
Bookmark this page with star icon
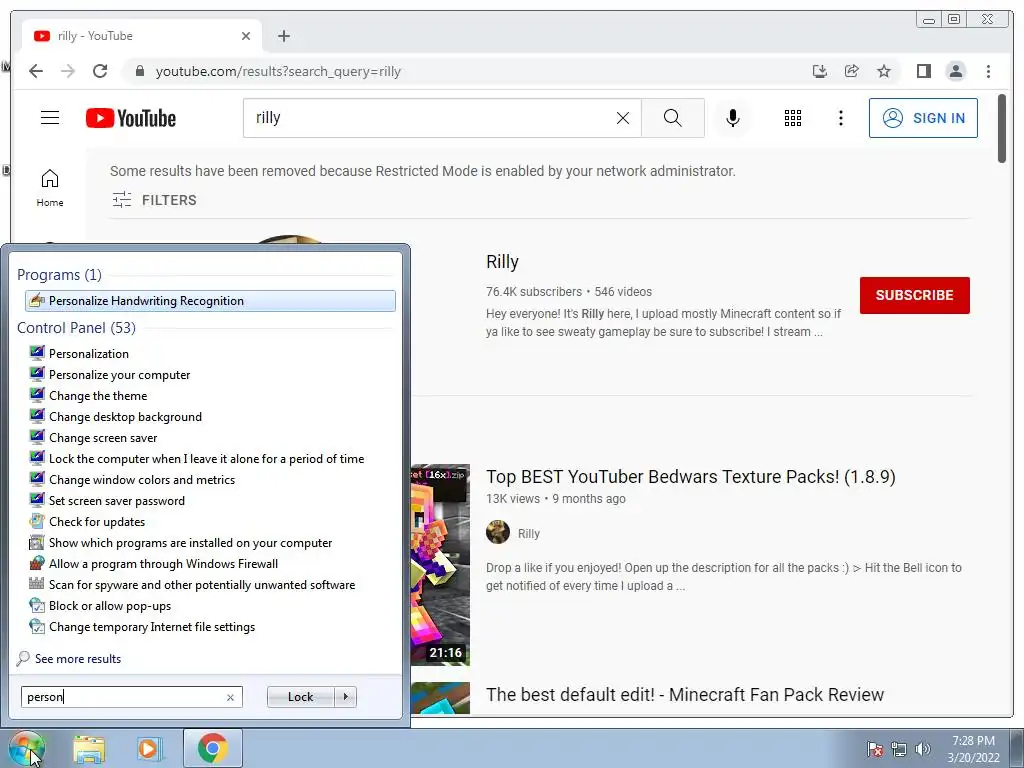884,71
